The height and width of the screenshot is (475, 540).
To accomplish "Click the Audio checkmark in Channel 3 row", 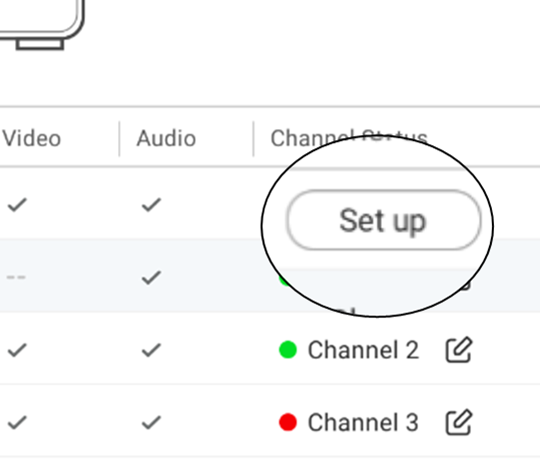I will pyautogui.click(x=151, y=422).
